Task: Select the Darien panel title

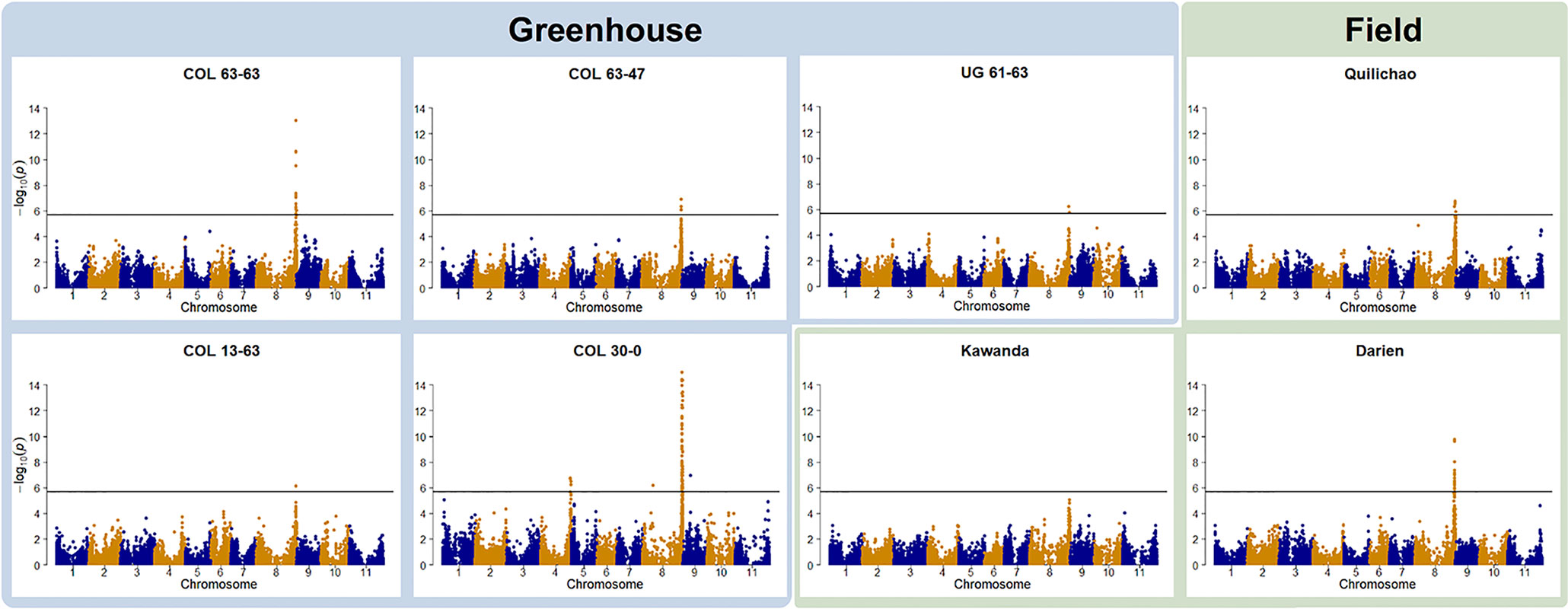Action: (1380, 351)
